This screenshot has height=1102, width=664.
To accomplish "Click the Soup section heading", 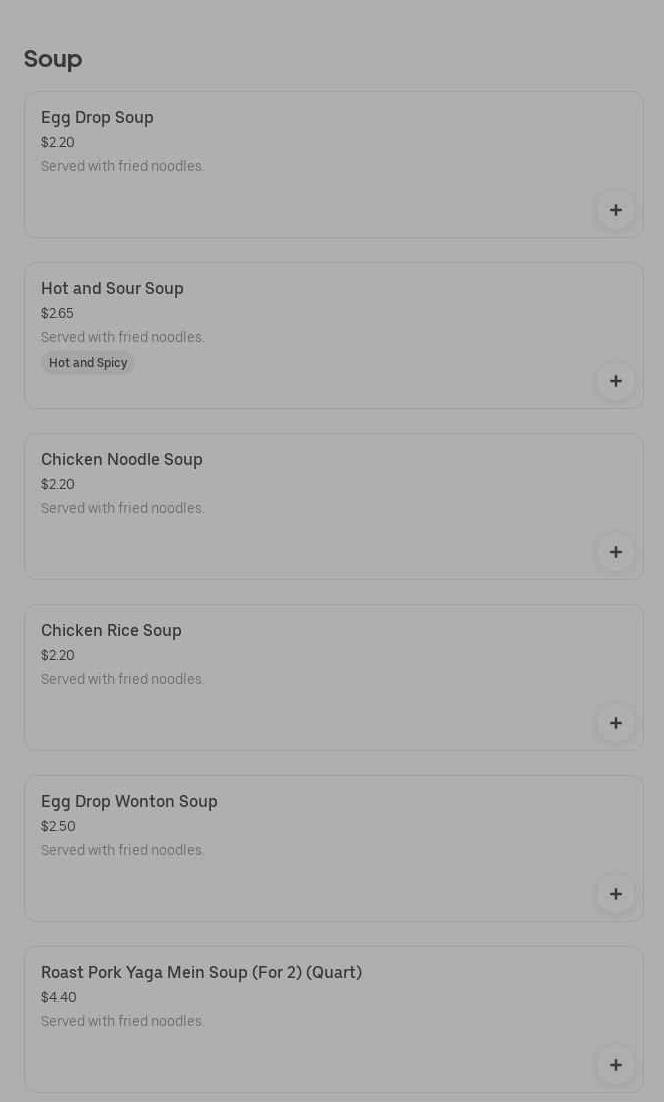I will click(53, 59).
